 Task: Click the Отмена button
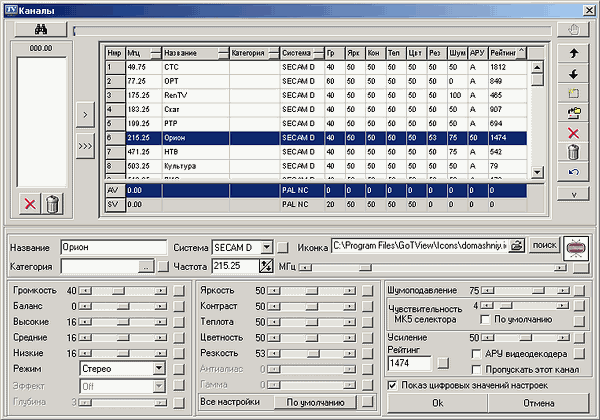[539, 402]
